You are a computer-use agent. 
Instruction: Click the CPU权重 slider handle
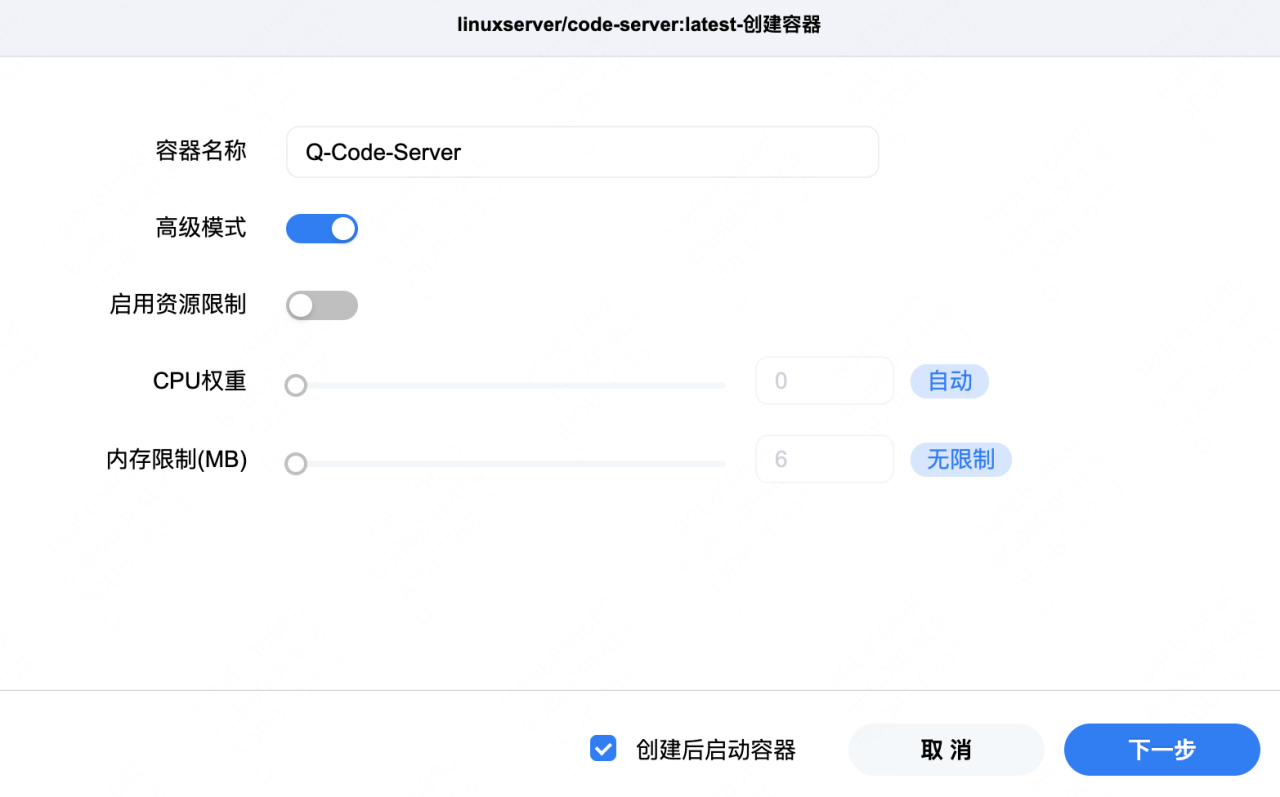[296, 385]
